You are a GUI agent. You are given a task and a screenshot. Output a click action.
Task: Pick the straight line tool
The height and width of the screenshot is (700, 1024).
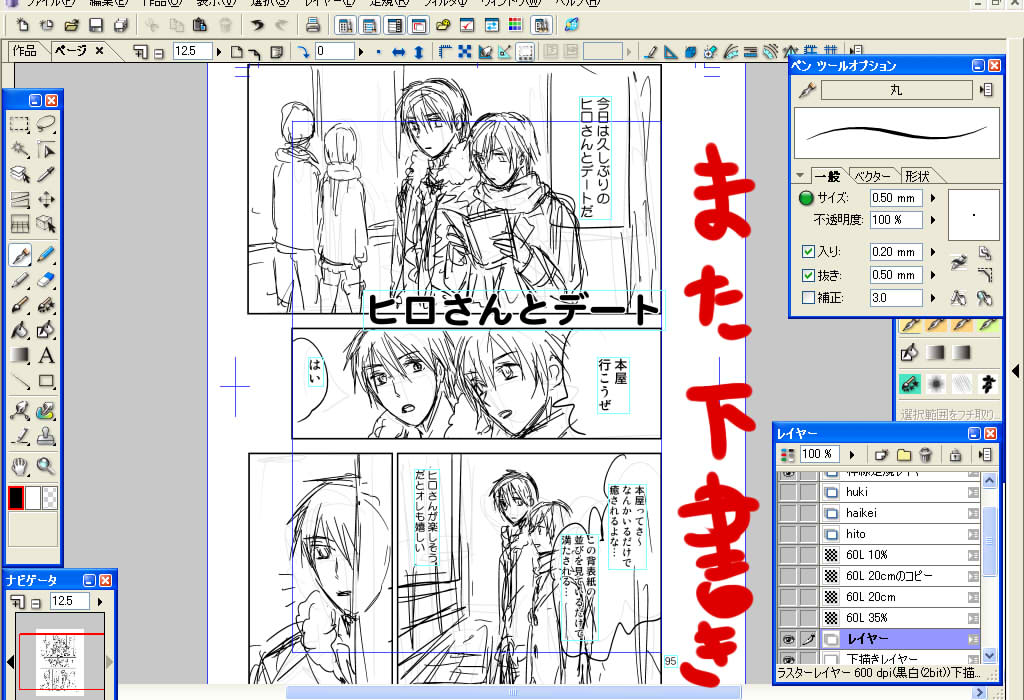click(x=20, y=380)
